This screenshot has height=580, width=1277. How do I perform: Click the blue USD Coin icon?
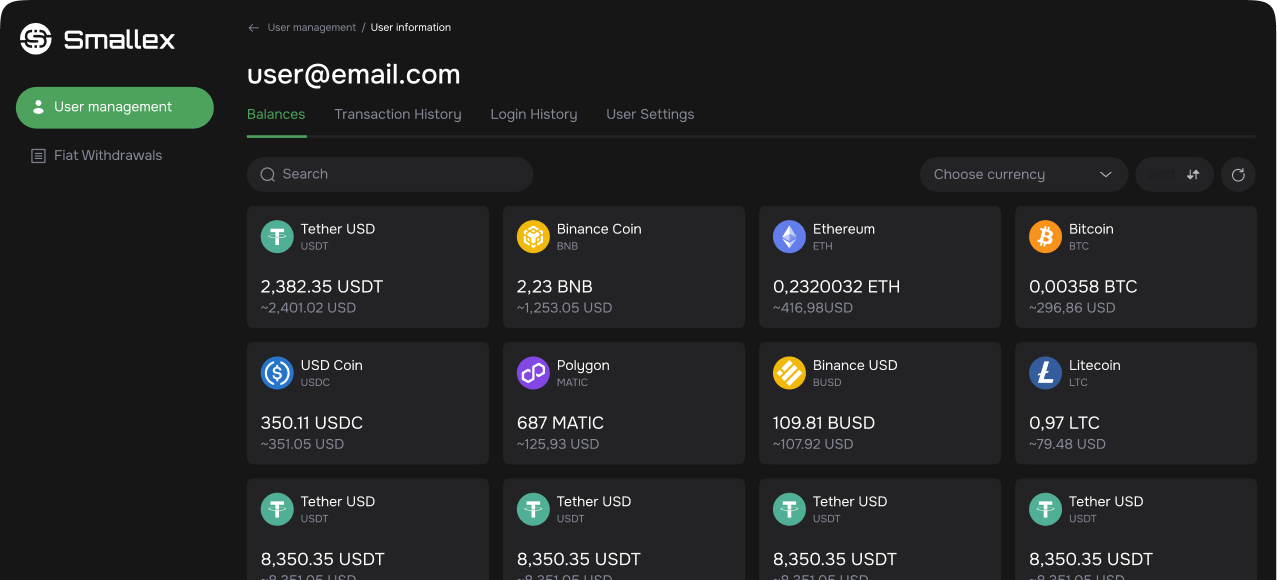tap(277, 373)
